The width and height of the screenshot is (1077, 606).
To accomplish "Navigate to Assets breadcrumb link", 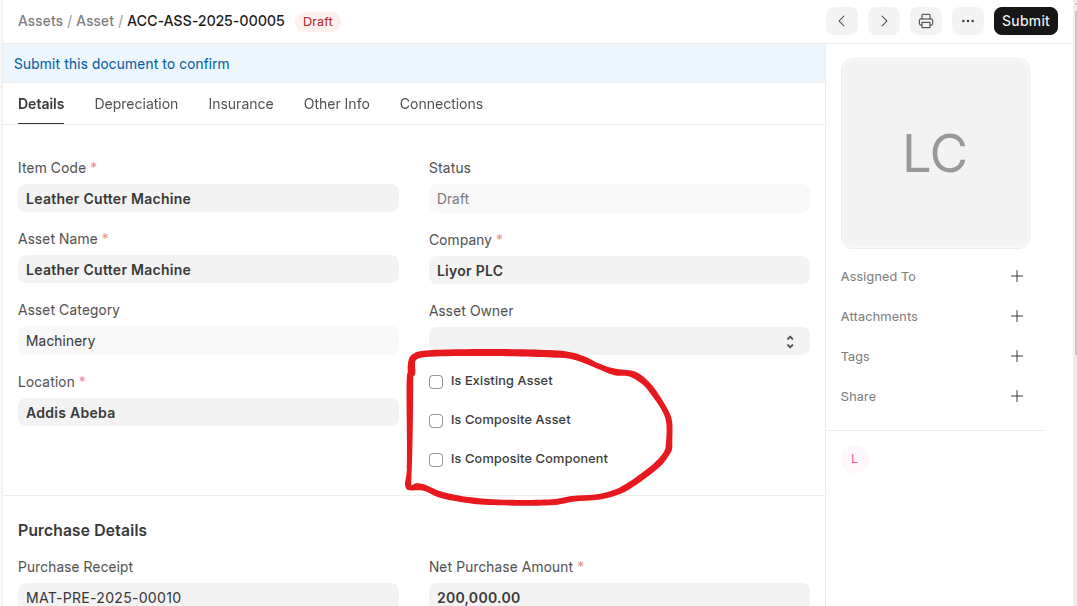I will click(40, 21).
